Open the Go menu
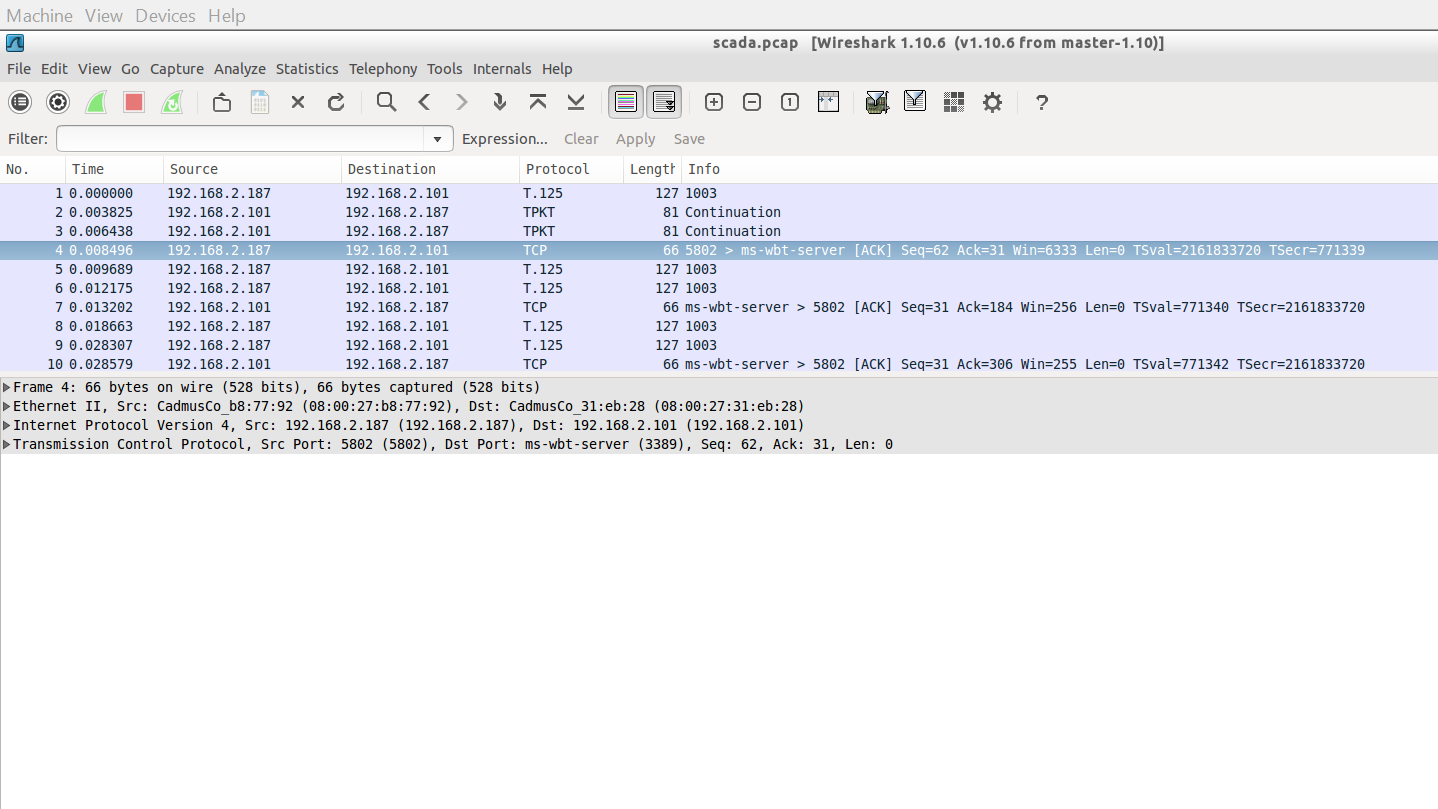Viewport: 1438px width, 809px height. [x=130, y=69]
